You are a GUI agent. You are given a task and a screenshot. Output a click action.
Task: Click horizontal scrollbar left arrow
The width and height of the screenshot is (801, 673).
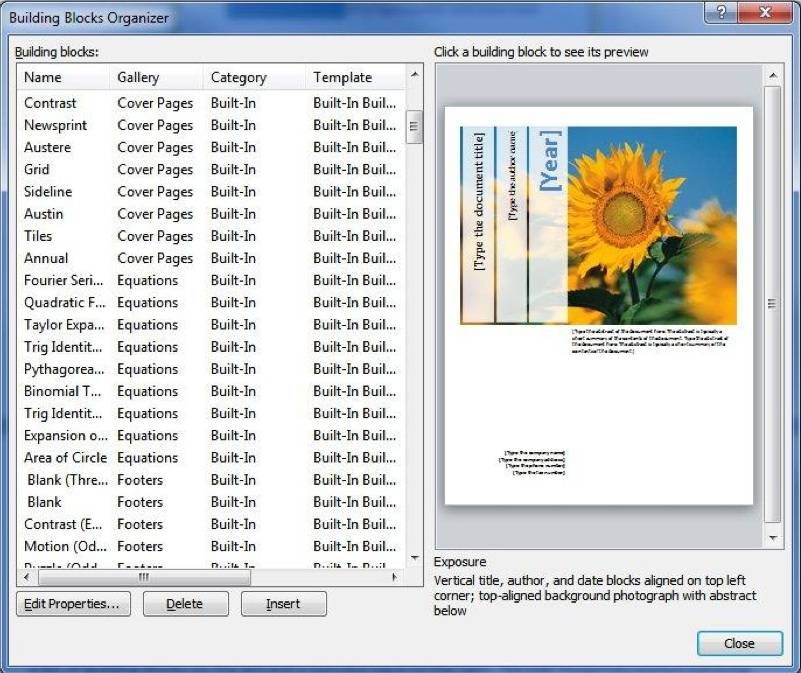[x=27, y=577]
